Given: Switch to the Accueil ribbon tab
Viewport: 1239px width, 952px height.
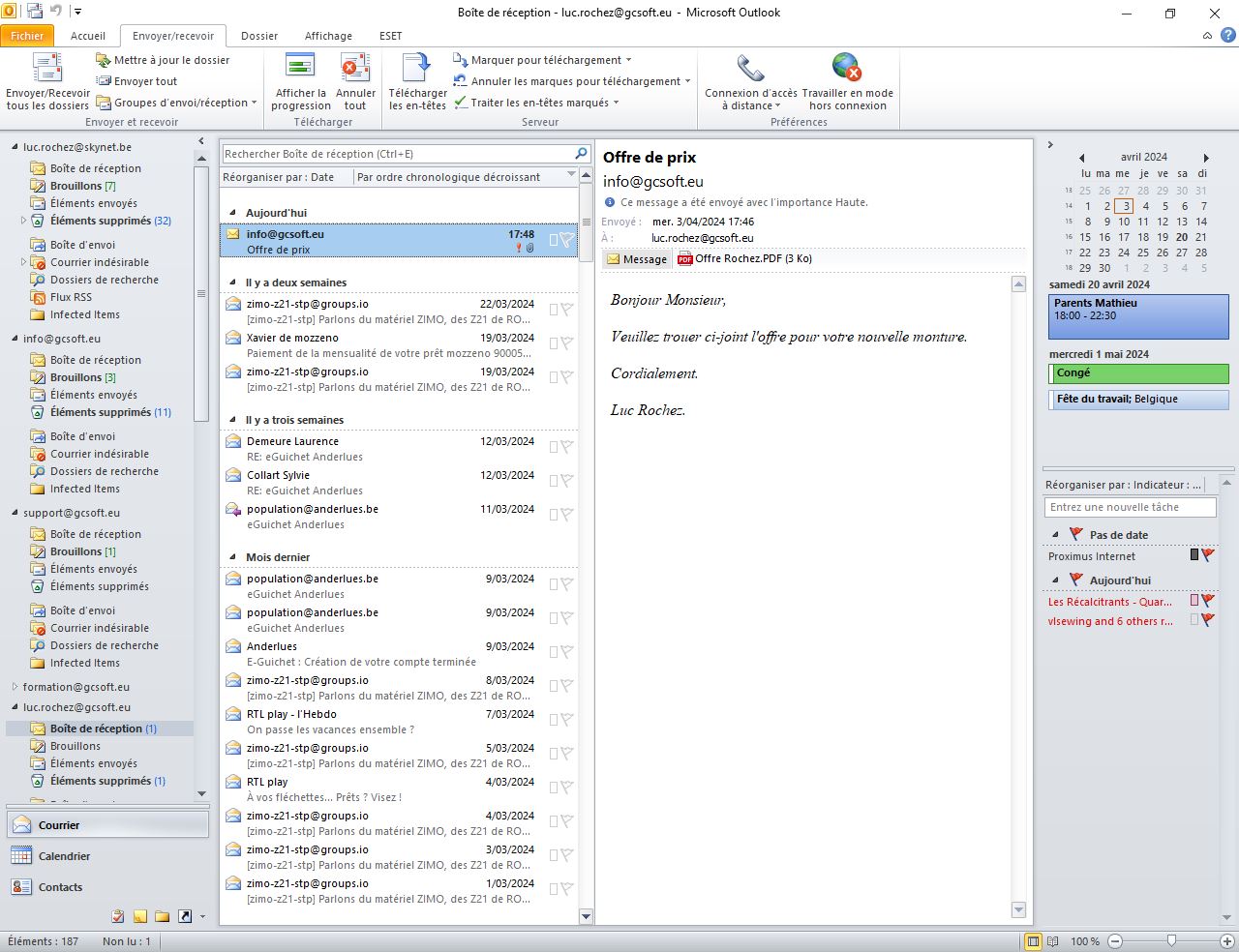Looking at the screenshot, I should point(88,36).
